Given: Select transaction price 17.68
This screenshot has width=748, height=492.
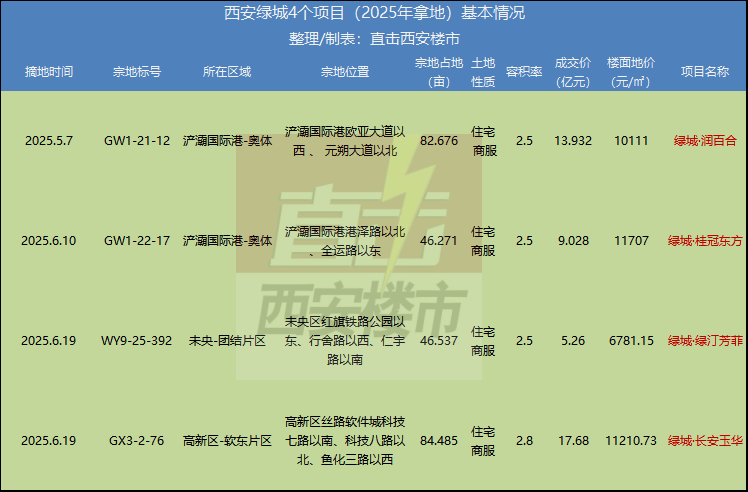Looking at the screenshot, I should pyautogui.click(x=573, y=440).
